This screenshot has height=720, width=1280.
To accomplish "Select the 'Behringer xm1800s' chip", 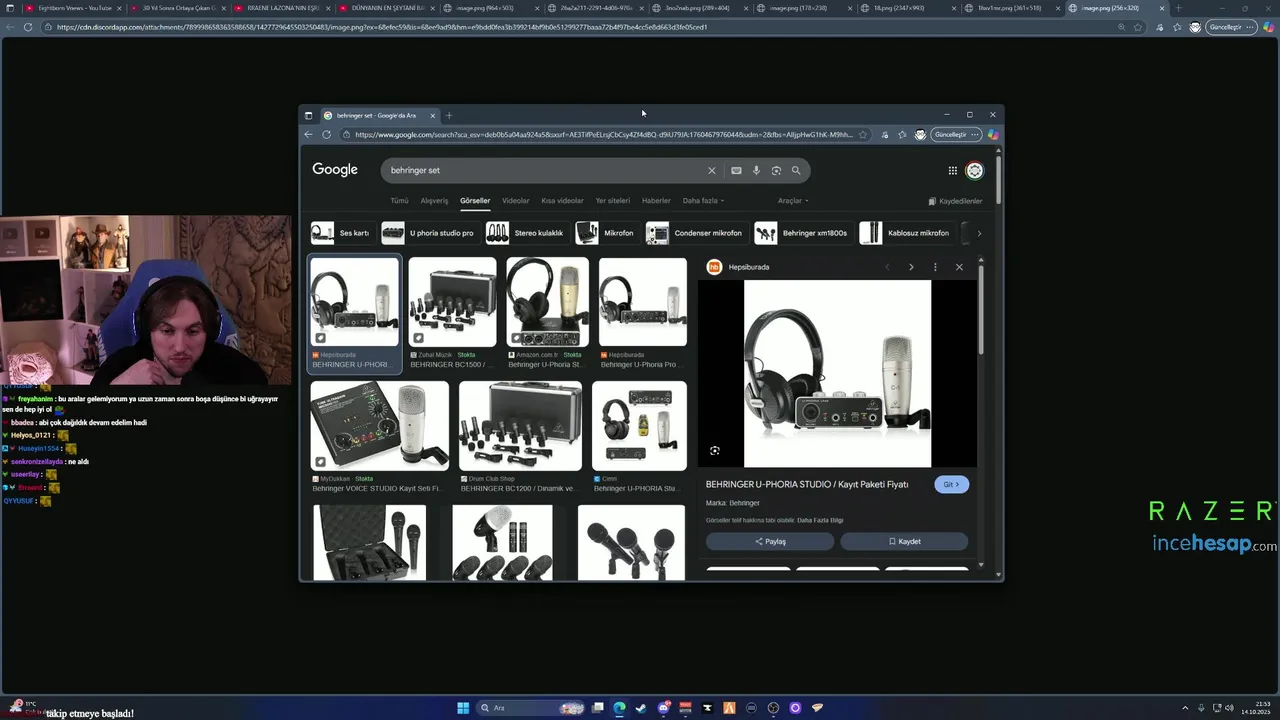I will 802,233.
